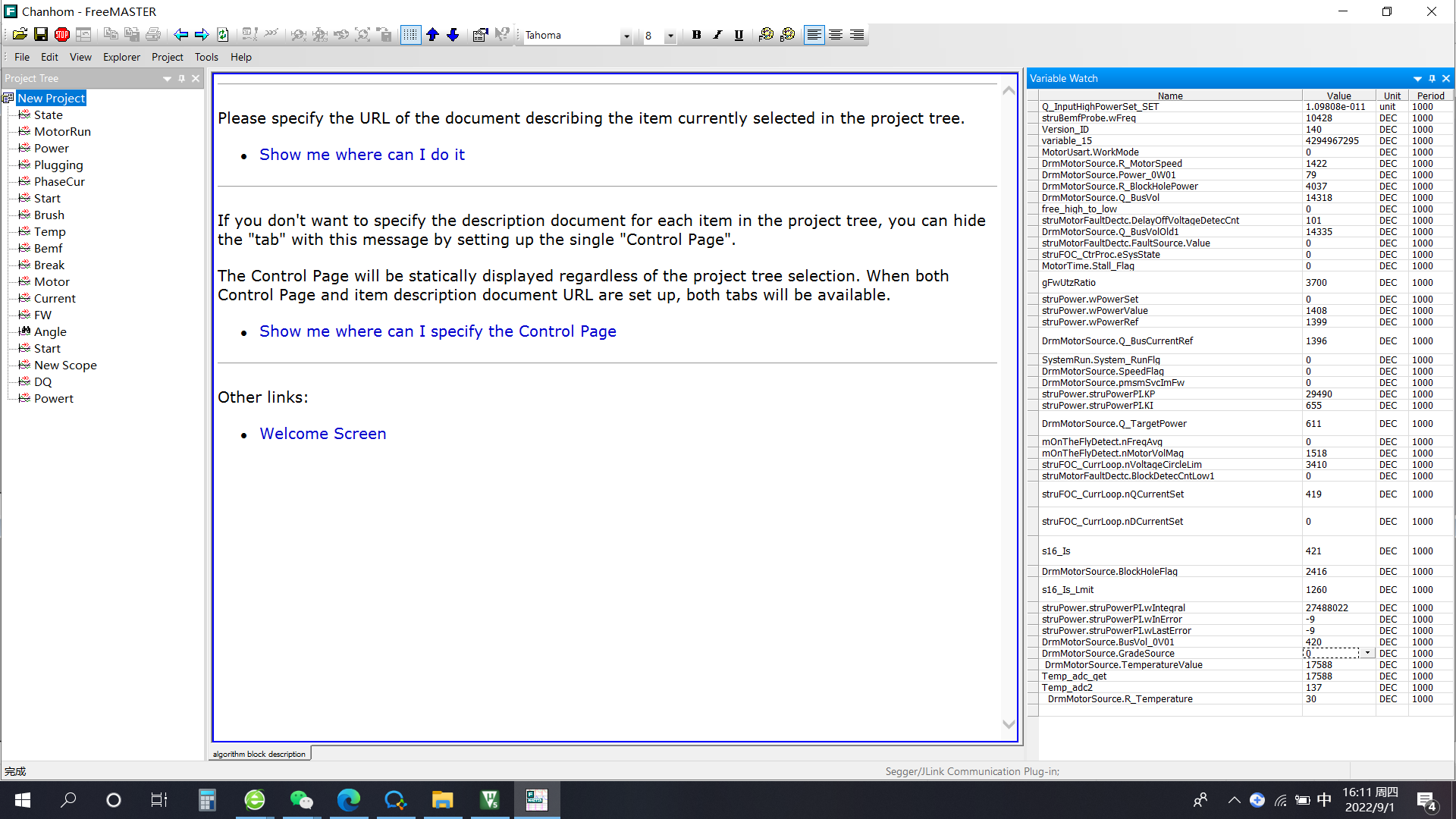Click the Save project floppy icon

pos(41,35)
